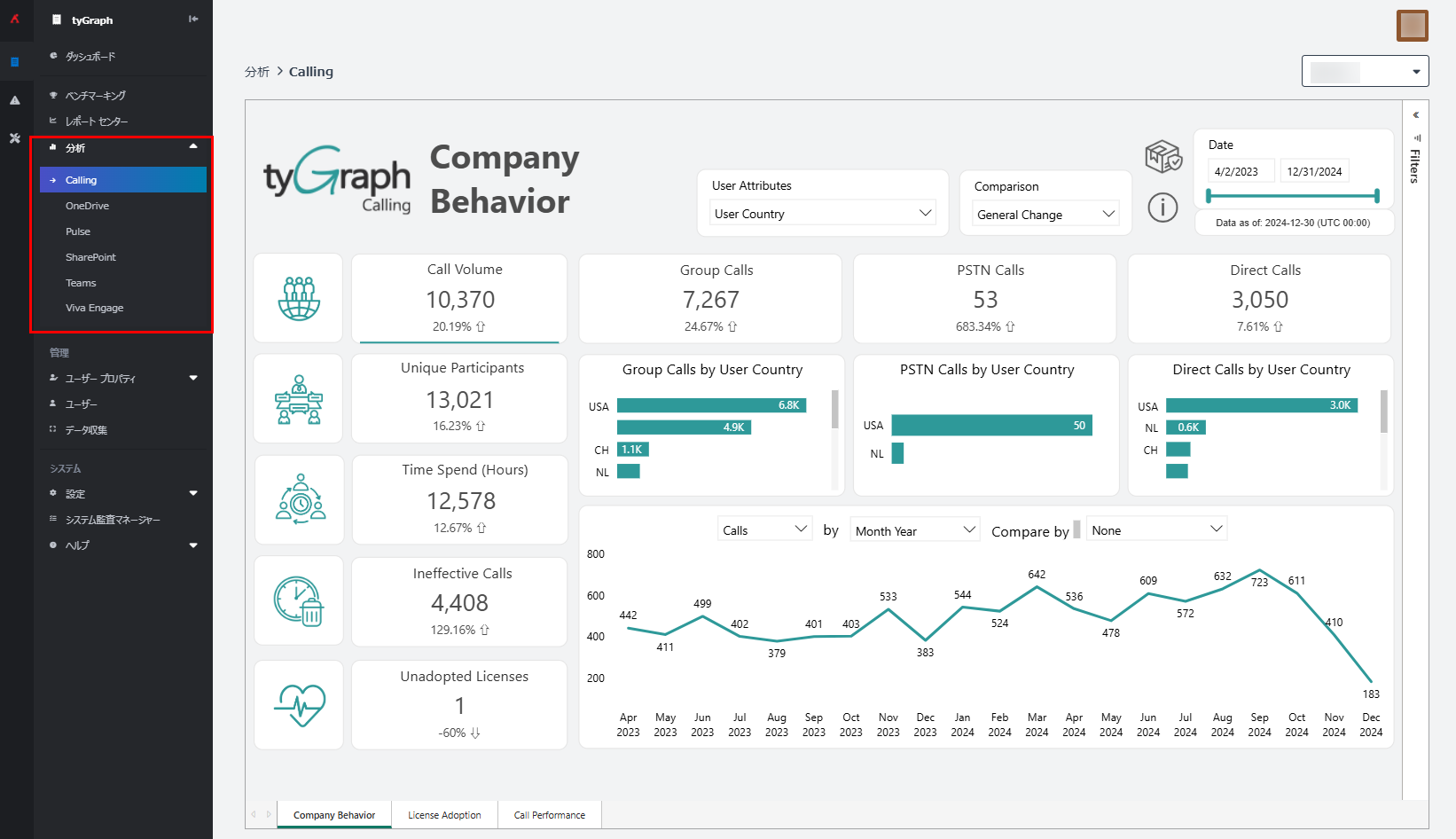The width and height of the screenshot is (1456, 839).
Task: Open the General Change comparison dropdown
Action: pos(1045,214)
